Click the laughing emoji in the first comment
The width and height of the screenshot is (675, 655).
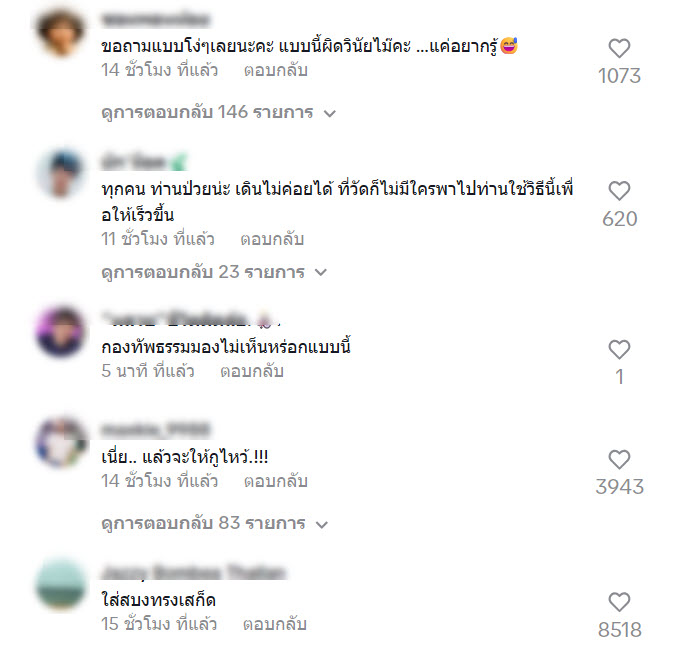508,46
